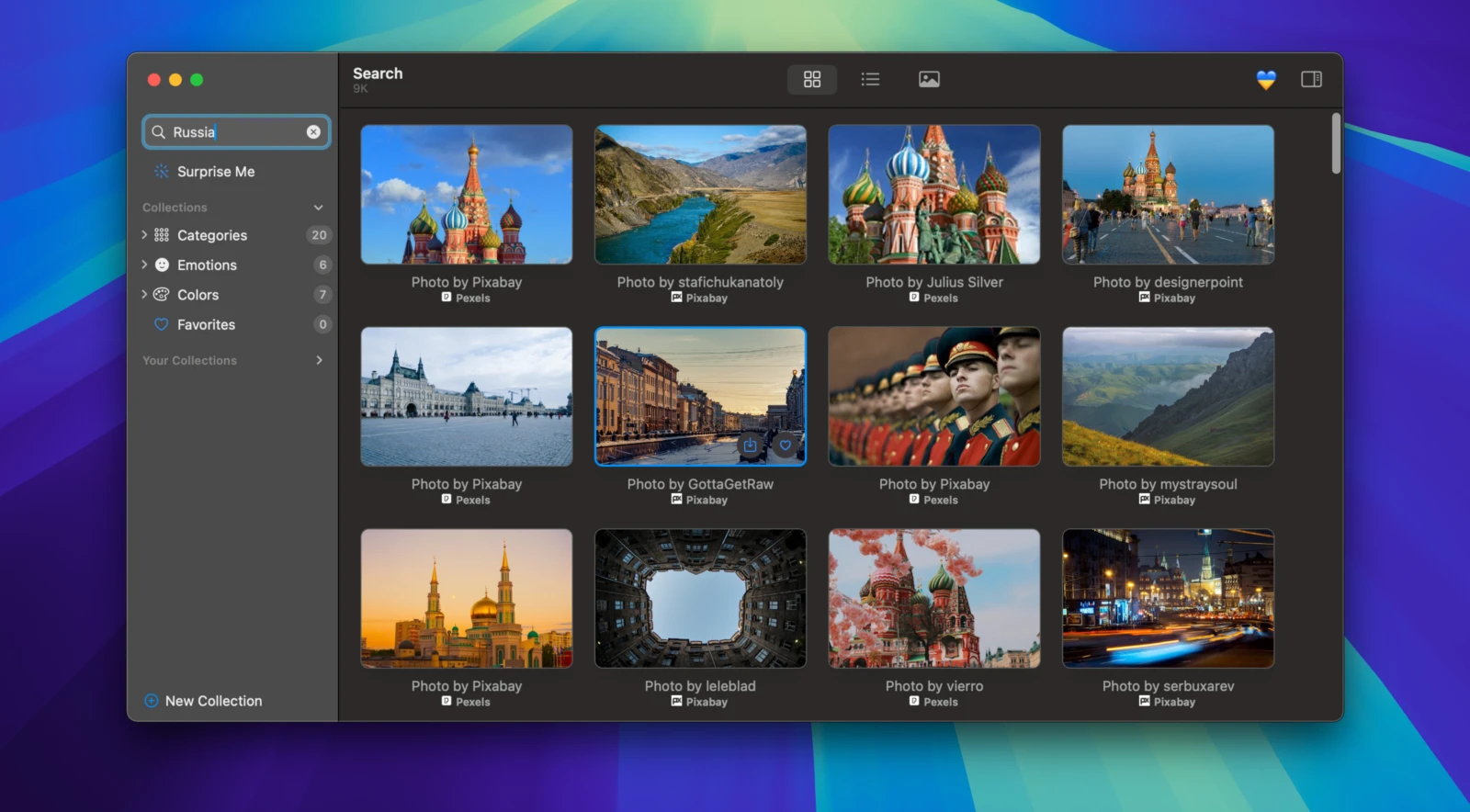Click the blue-yellow heart icon
The height and width of the screenshot is (812, 1470).
[x=1266, y=80]
